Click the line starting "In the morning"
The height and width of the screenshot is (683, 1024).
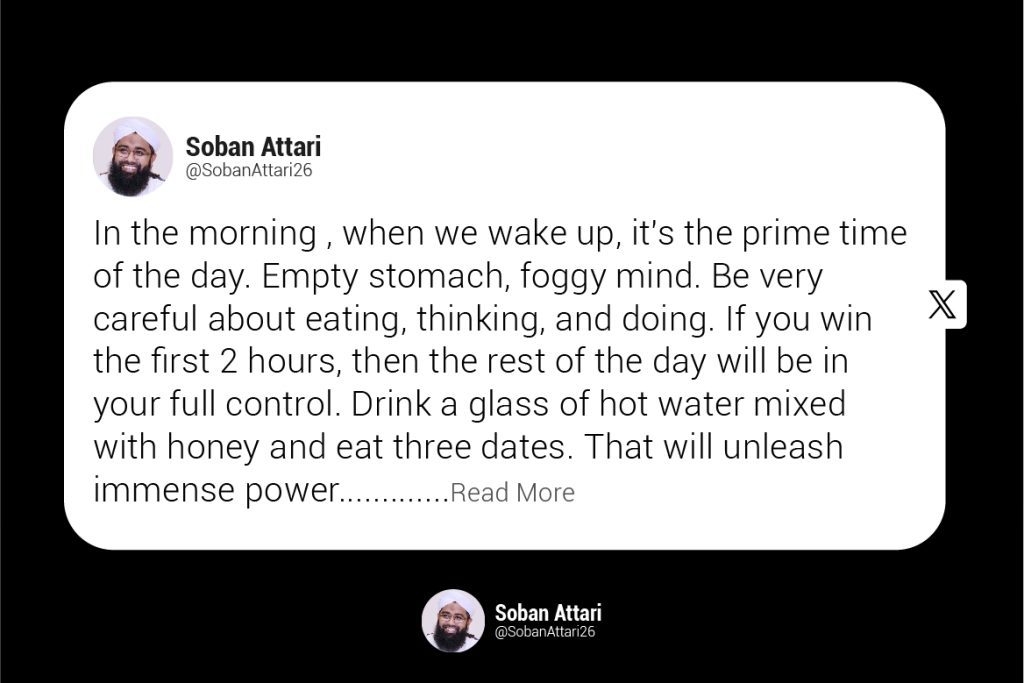tap(500, 233)
